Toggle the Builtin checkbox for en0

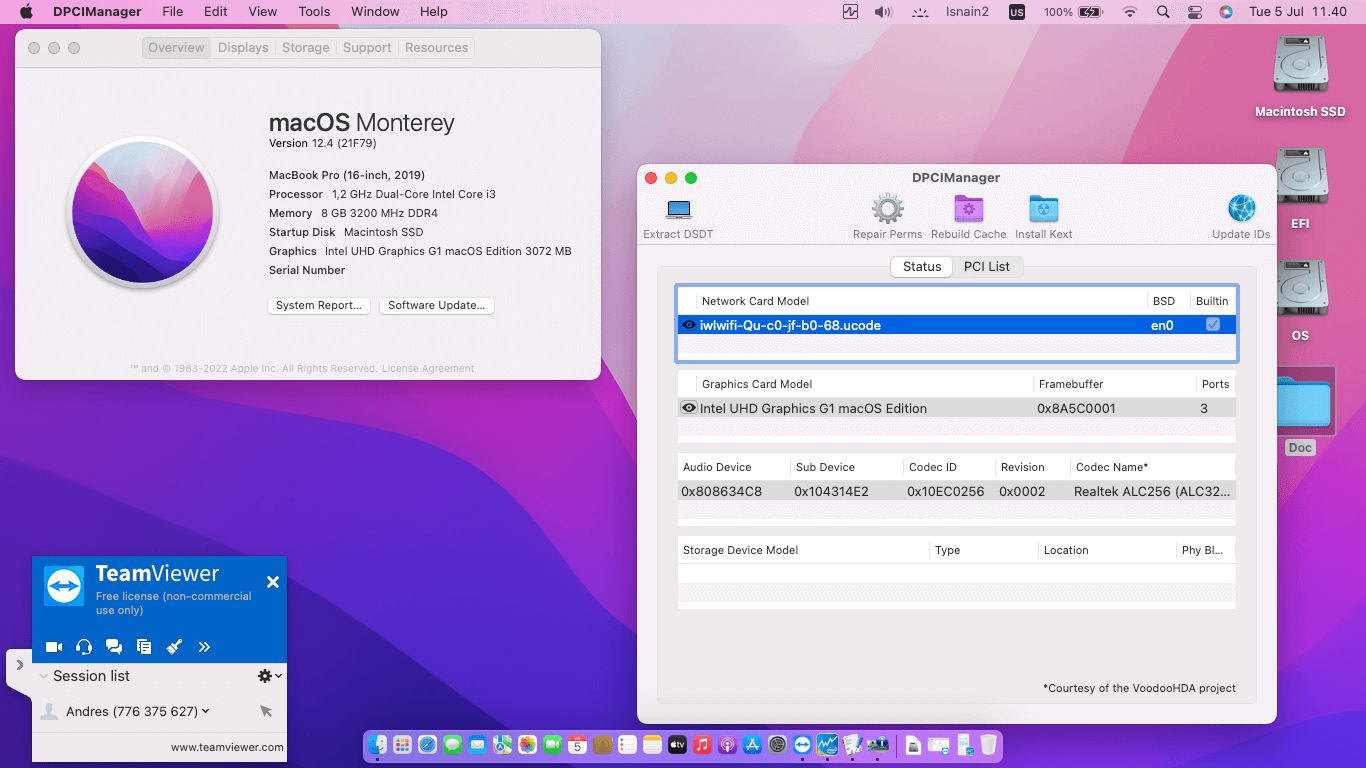[1213, 324]
